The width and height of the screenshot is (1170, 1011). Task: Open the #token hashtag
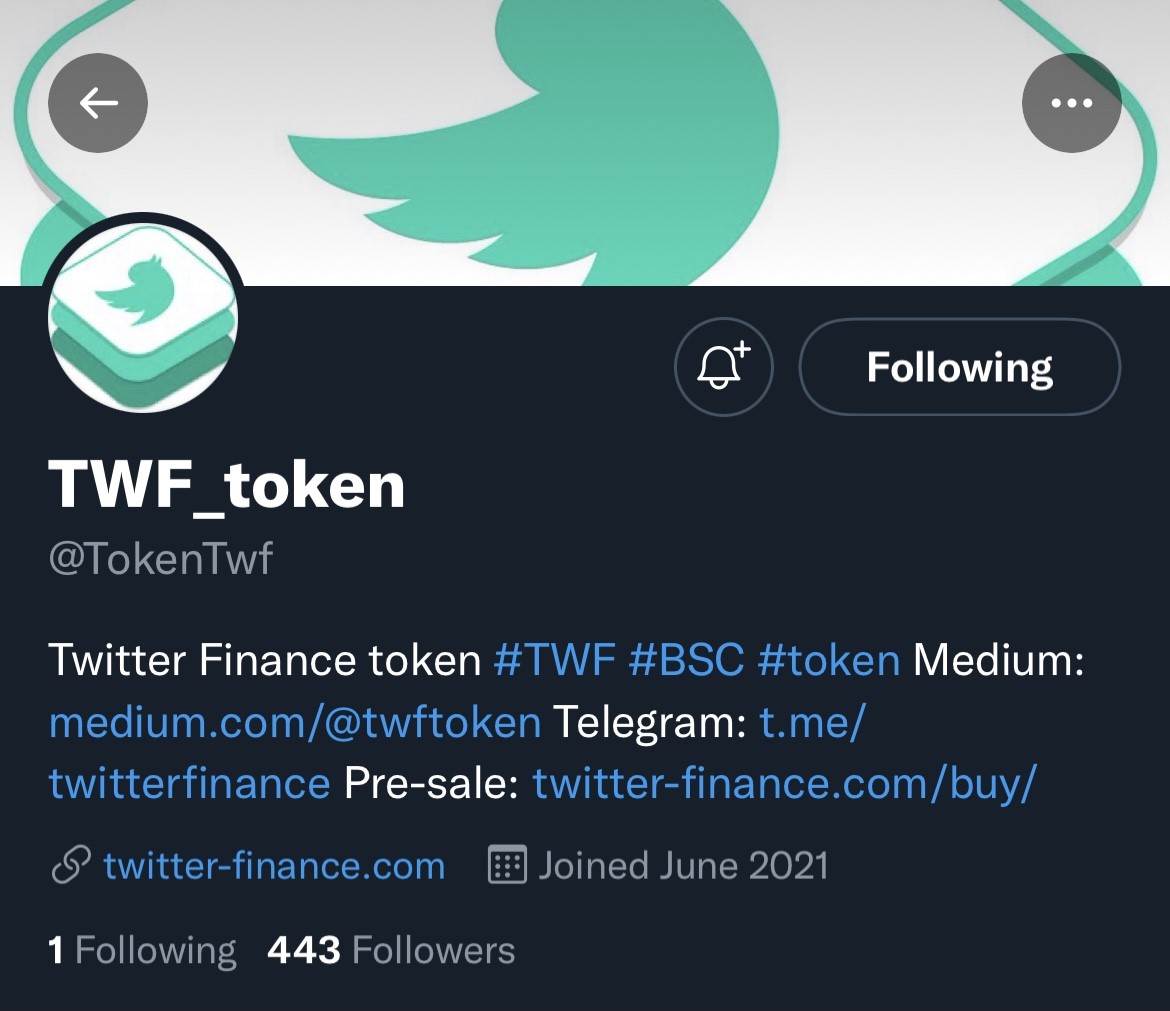point(829,660)
